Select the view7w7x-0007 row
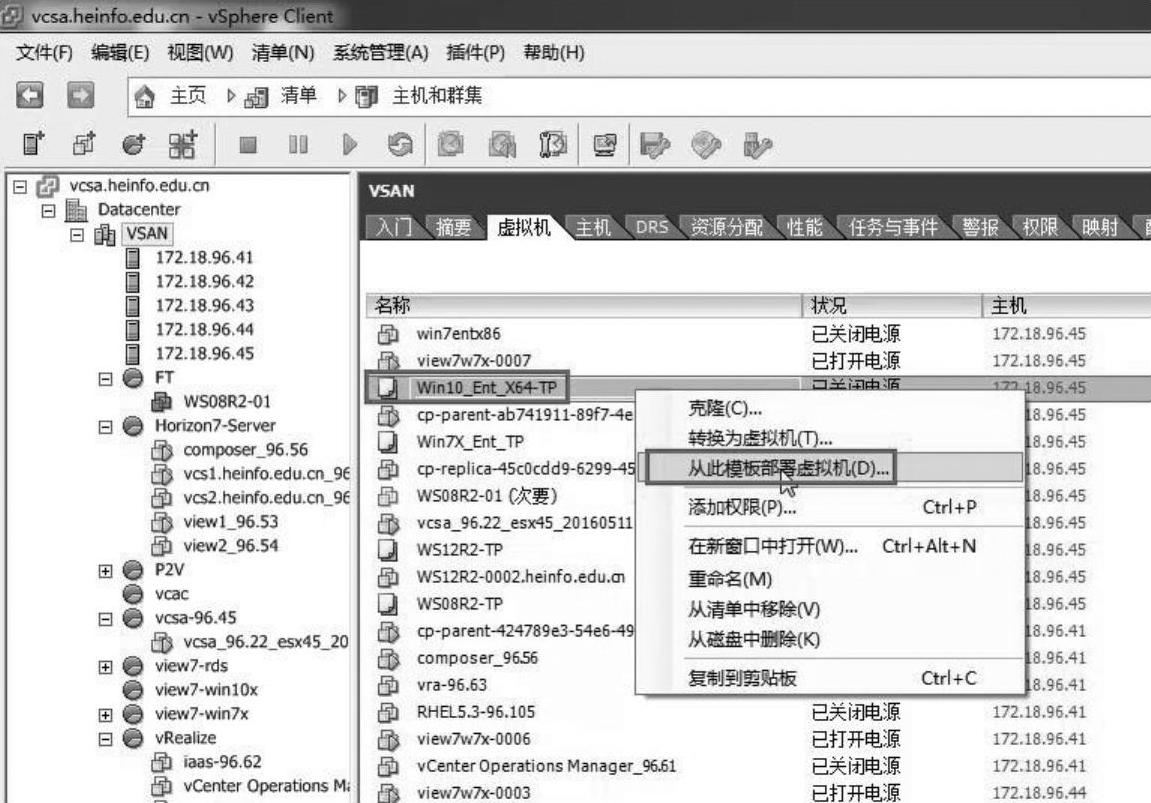Viewport: 1151px width, 803px height. (758, 360)
